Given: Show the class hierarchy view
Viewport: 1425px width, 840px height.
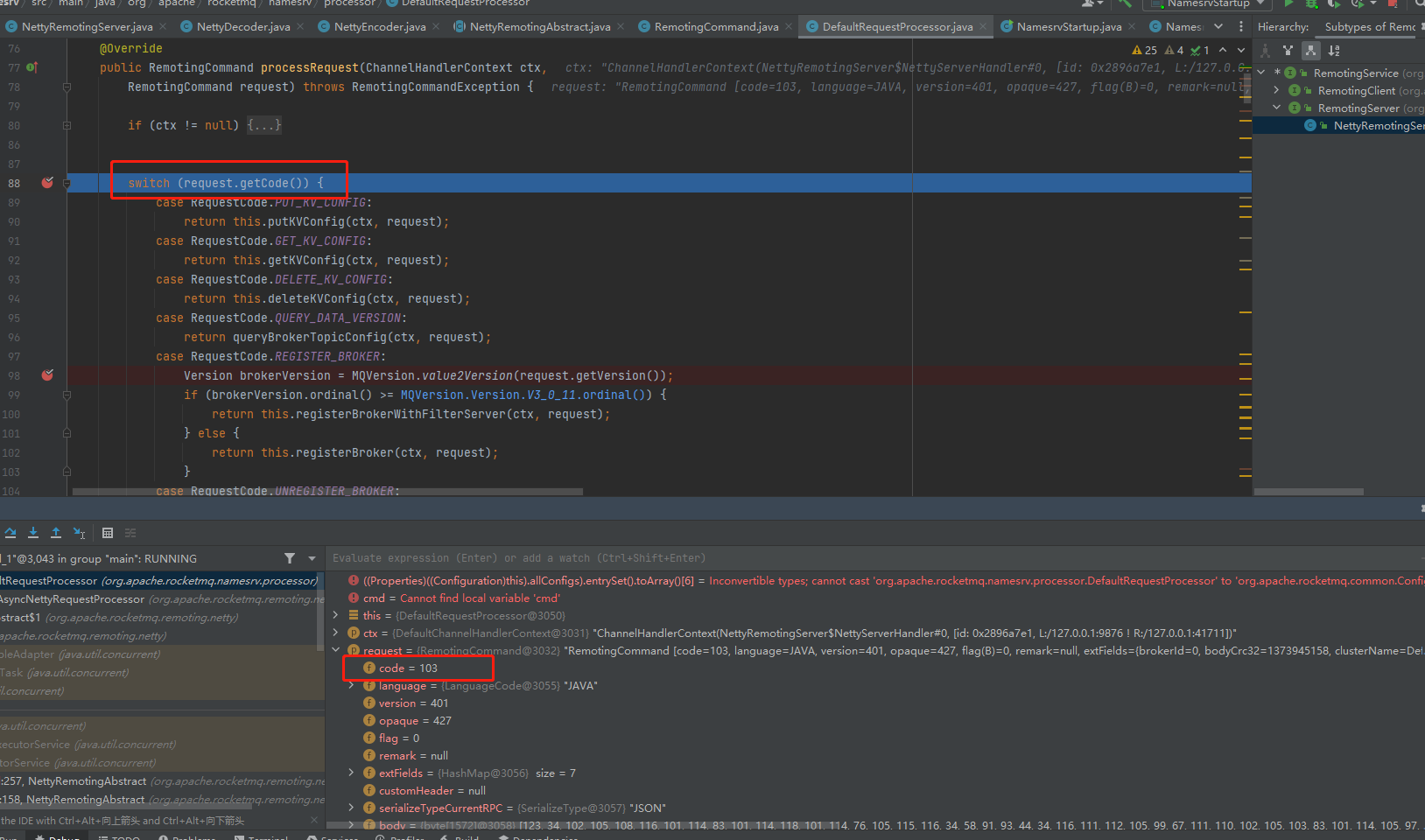Looking at the screenshot, I should [1265, 51].
